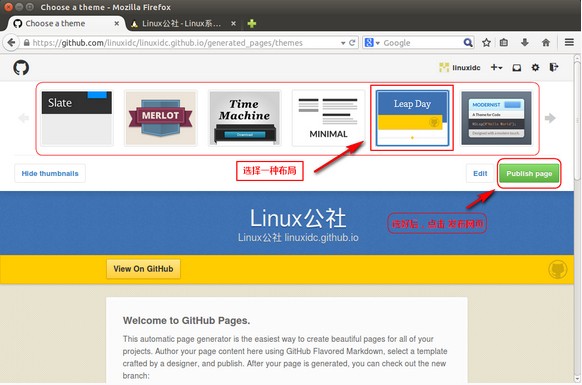The width and height of the screenshot is (582, 385).
Task: Show previous themes with the left arrow
Action: click(23, 118)
